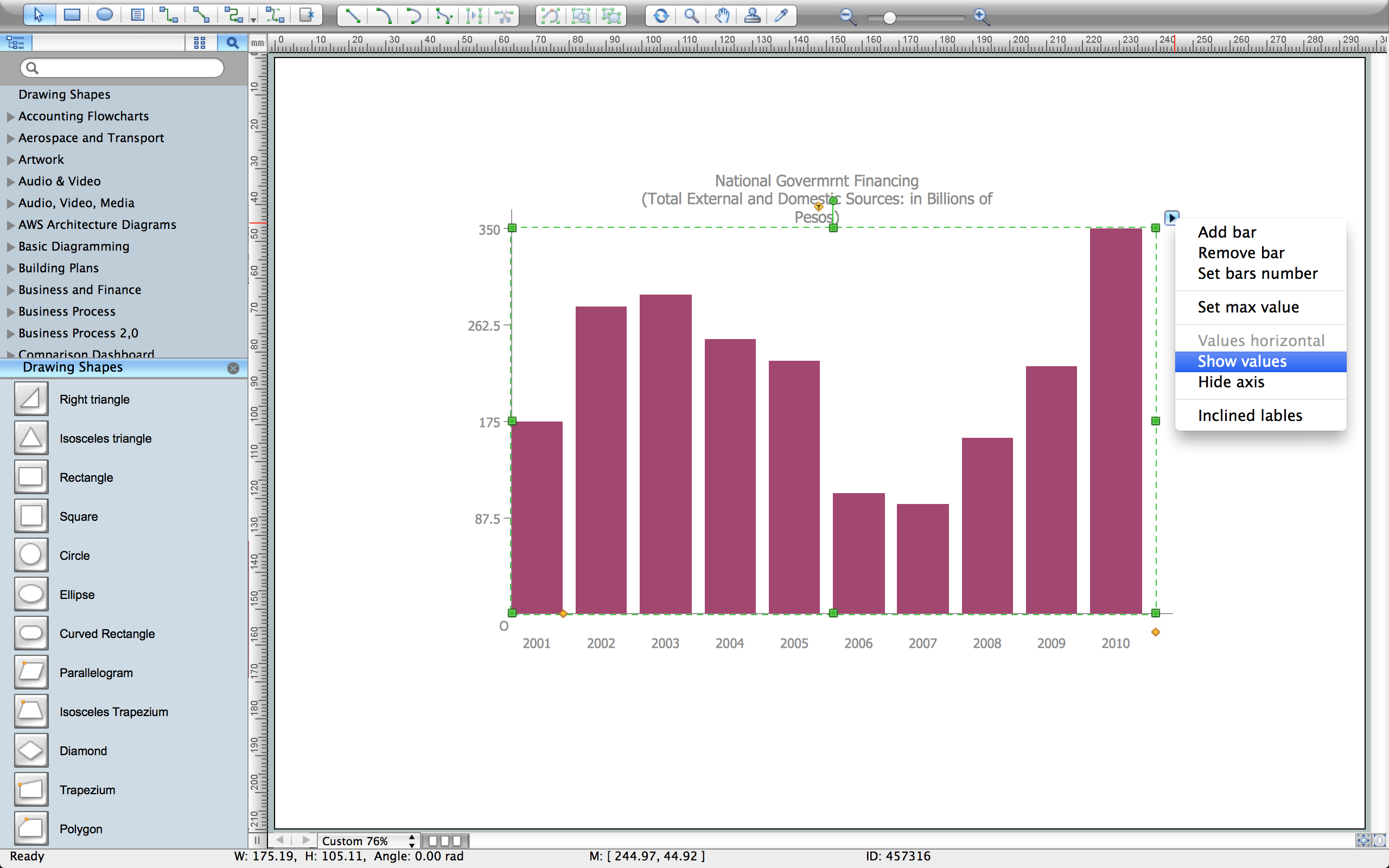Viewport: 1389px width, 868px height.
Task: Select the arrow pointer tool
Action: click(x=39, y=15)
